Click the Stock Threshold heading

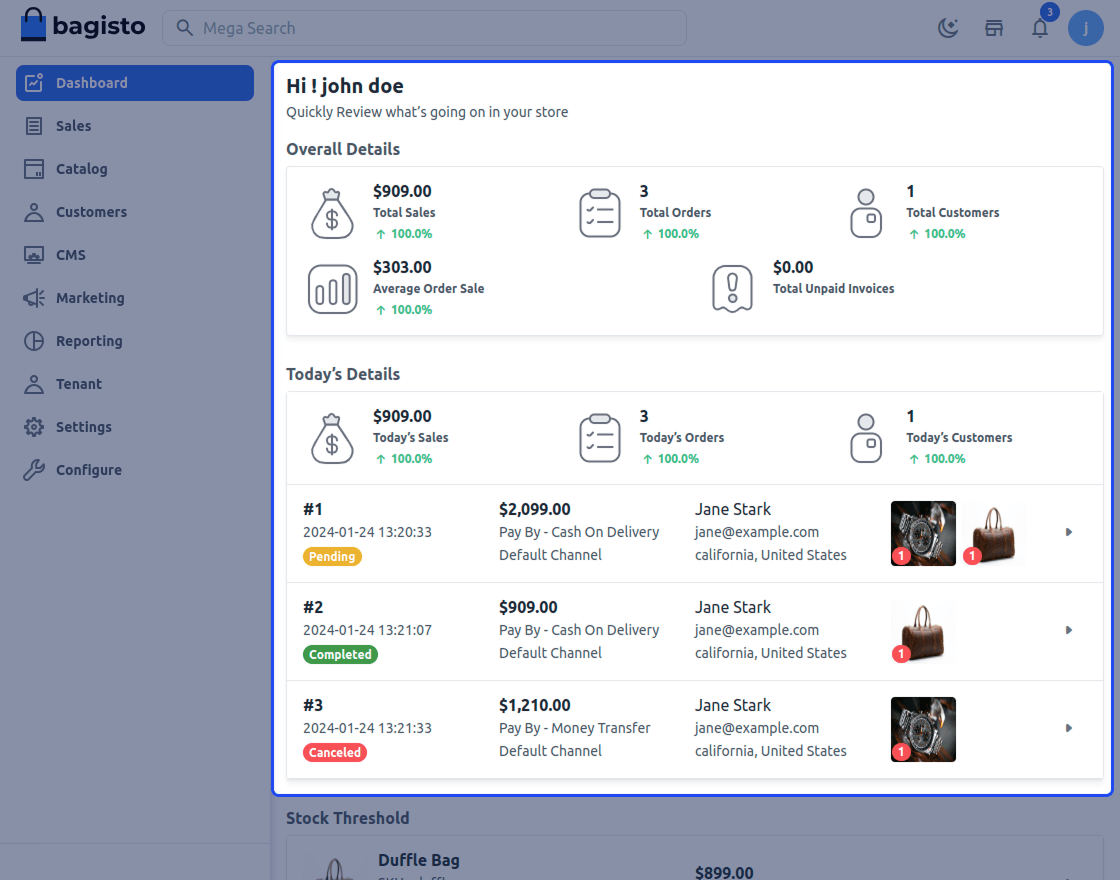[348, 818]
